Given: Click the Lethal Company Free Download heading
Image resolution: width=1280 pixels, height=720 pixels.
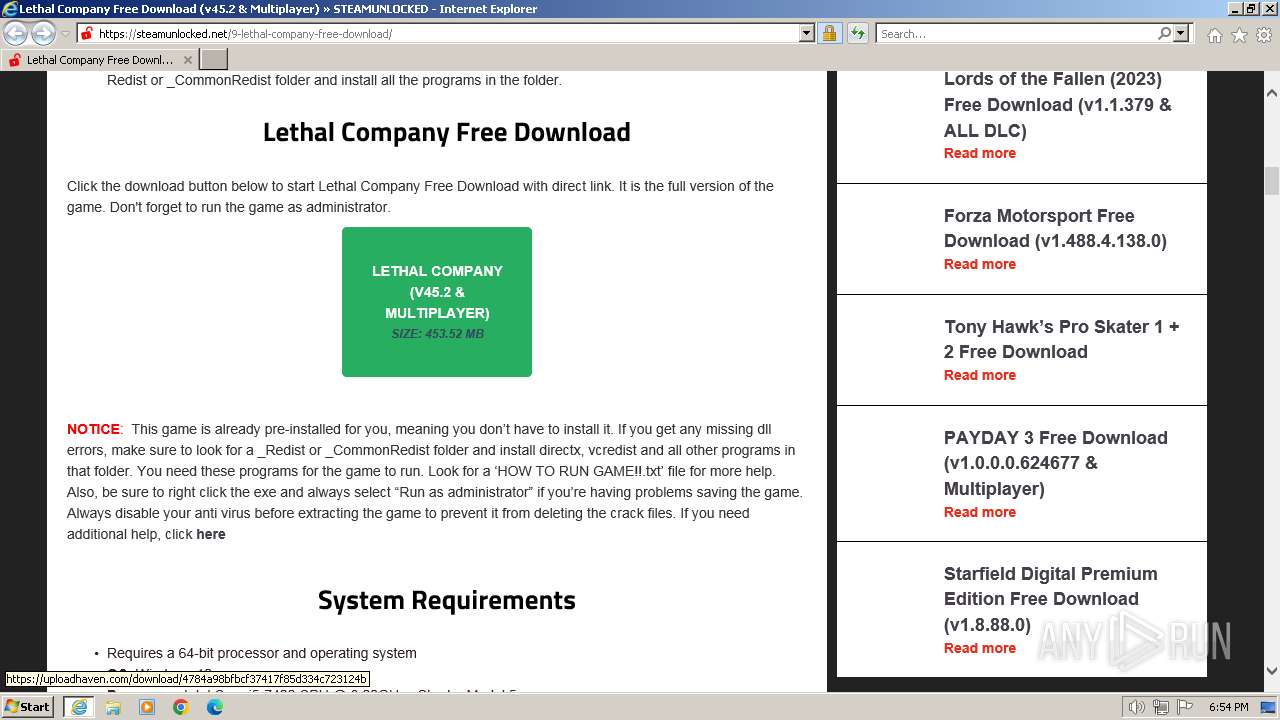Looking at the screenshot, I should click(x=447, y=132).
